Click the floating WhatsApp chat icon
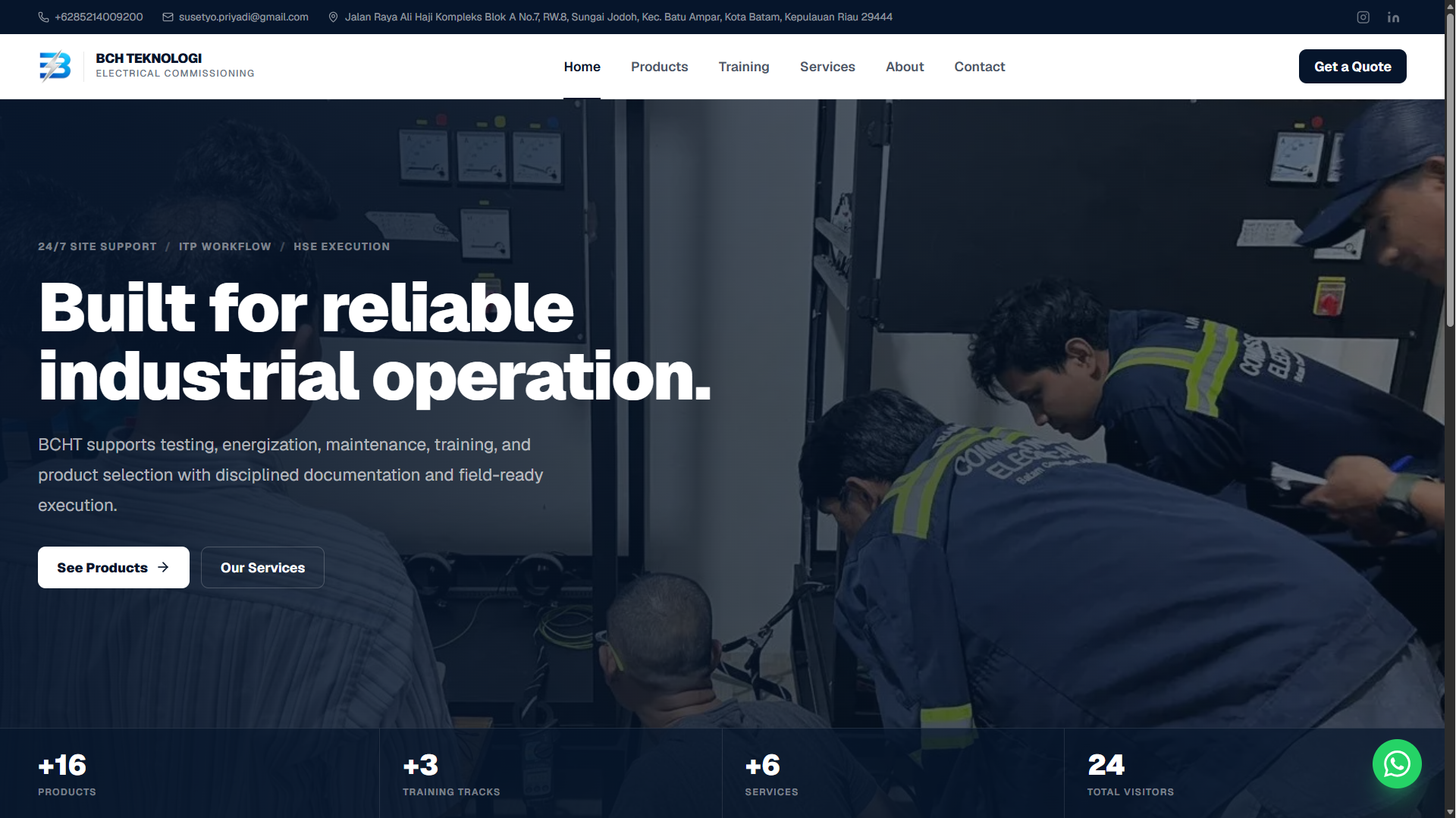1456x818 pixels. tap(1397, 763)
